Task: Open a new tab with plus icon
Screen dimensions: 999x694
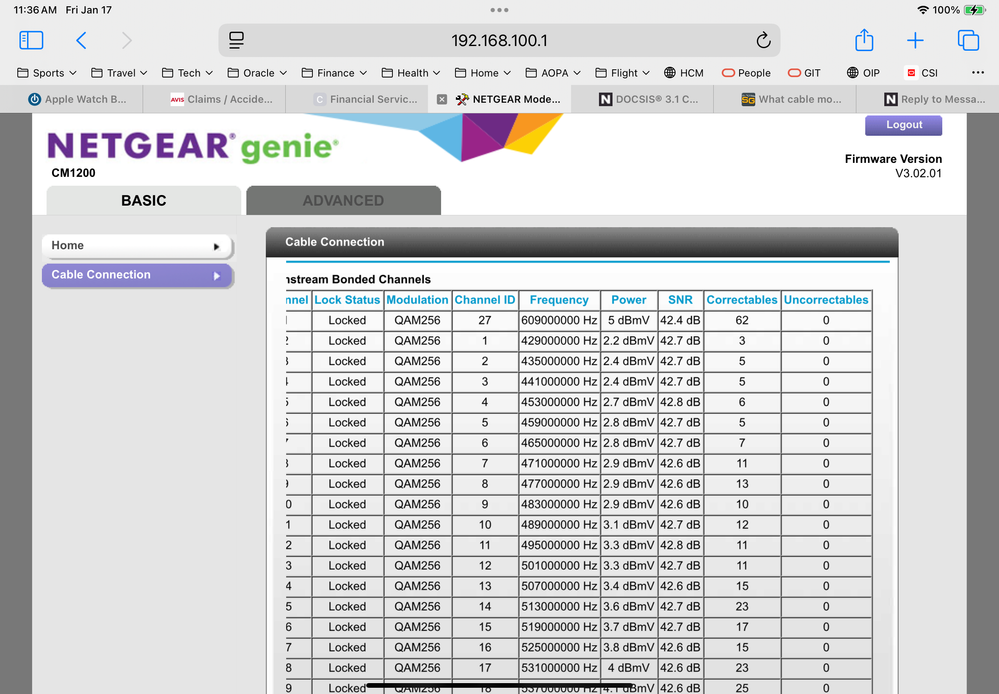Action: tap(915, 40)
